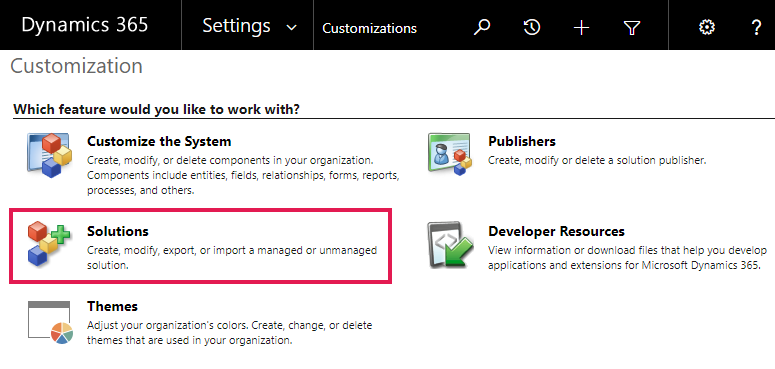Viewport: 775px width, 369px height.
Task: Click the Customize the System cubes icon
Action: click(x=49, y=155)
